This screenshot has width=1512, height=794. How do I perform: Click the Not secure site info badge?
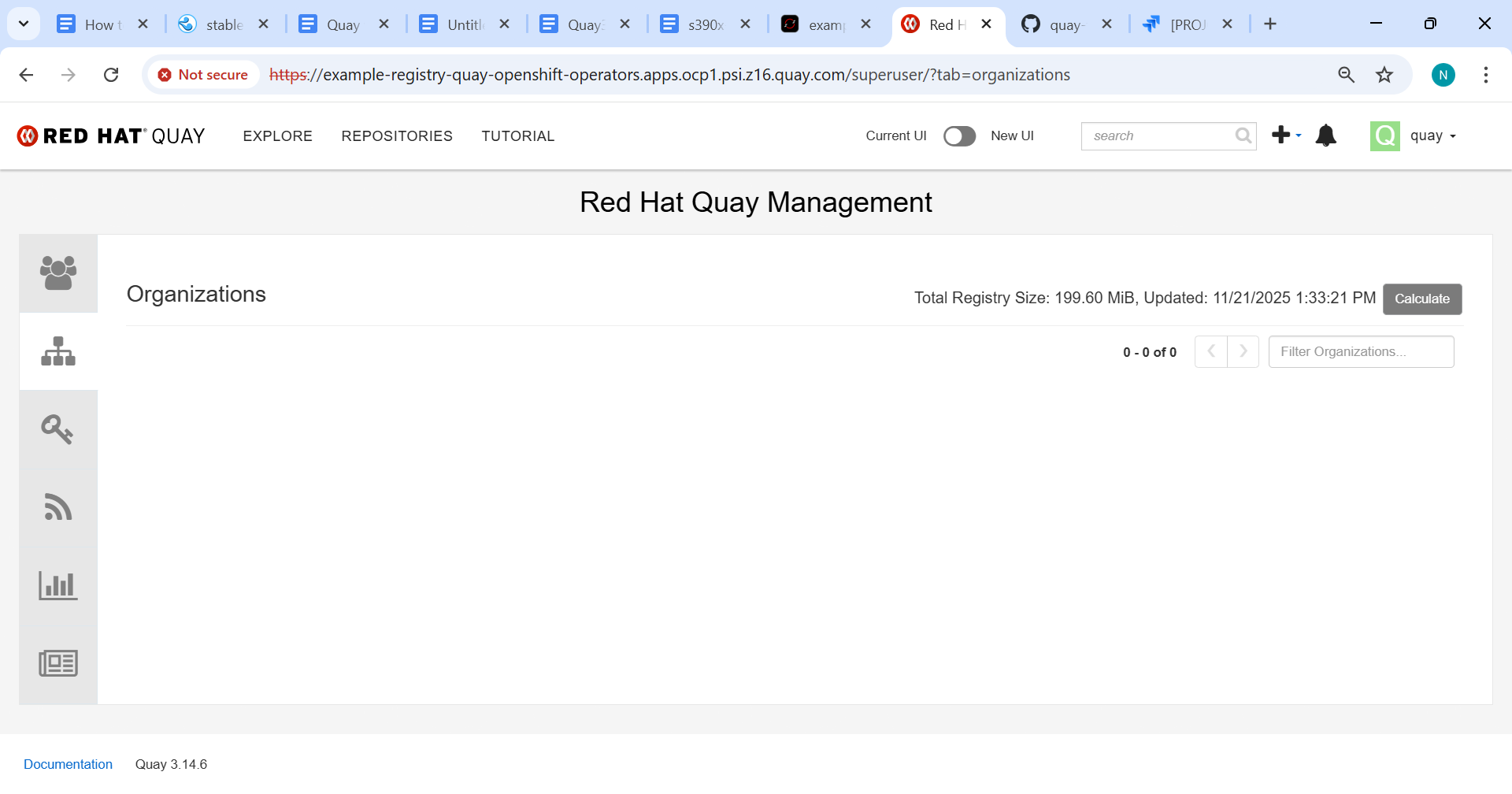203,75
